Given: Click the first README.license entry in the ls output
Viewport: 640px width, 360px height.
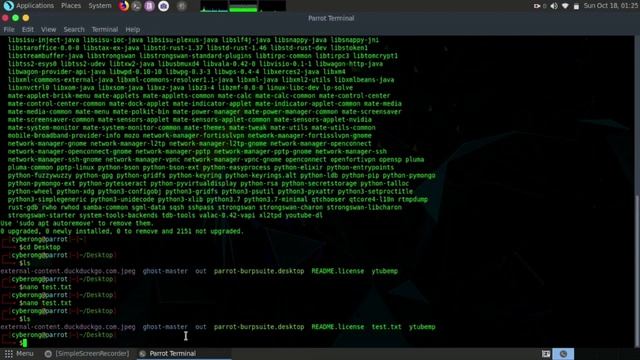Looking at the screenshot, I should [338, 271].
